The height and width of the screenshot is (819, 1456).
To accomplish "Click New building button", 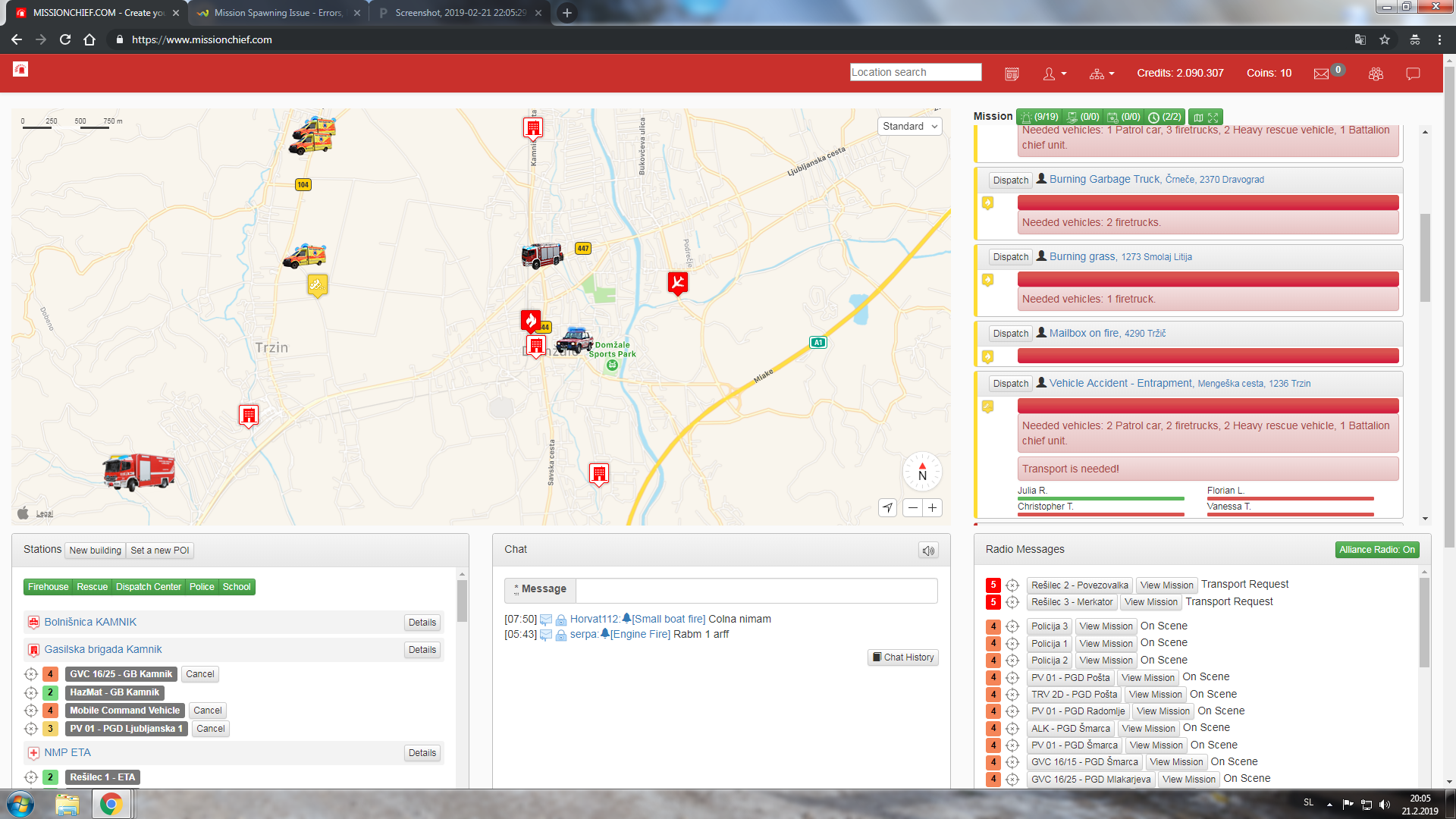I will click(x=96, y=551).
